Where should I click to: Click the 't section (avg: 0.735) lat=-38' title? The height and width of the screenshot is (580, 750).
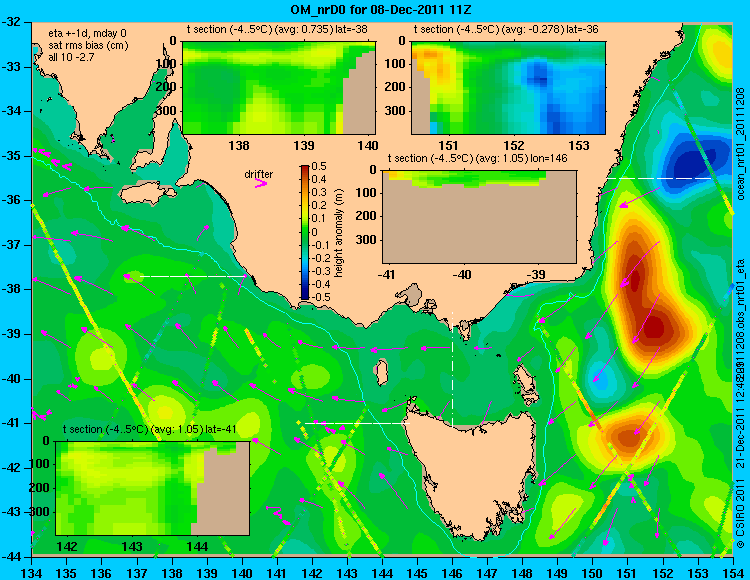pos(277,29)
